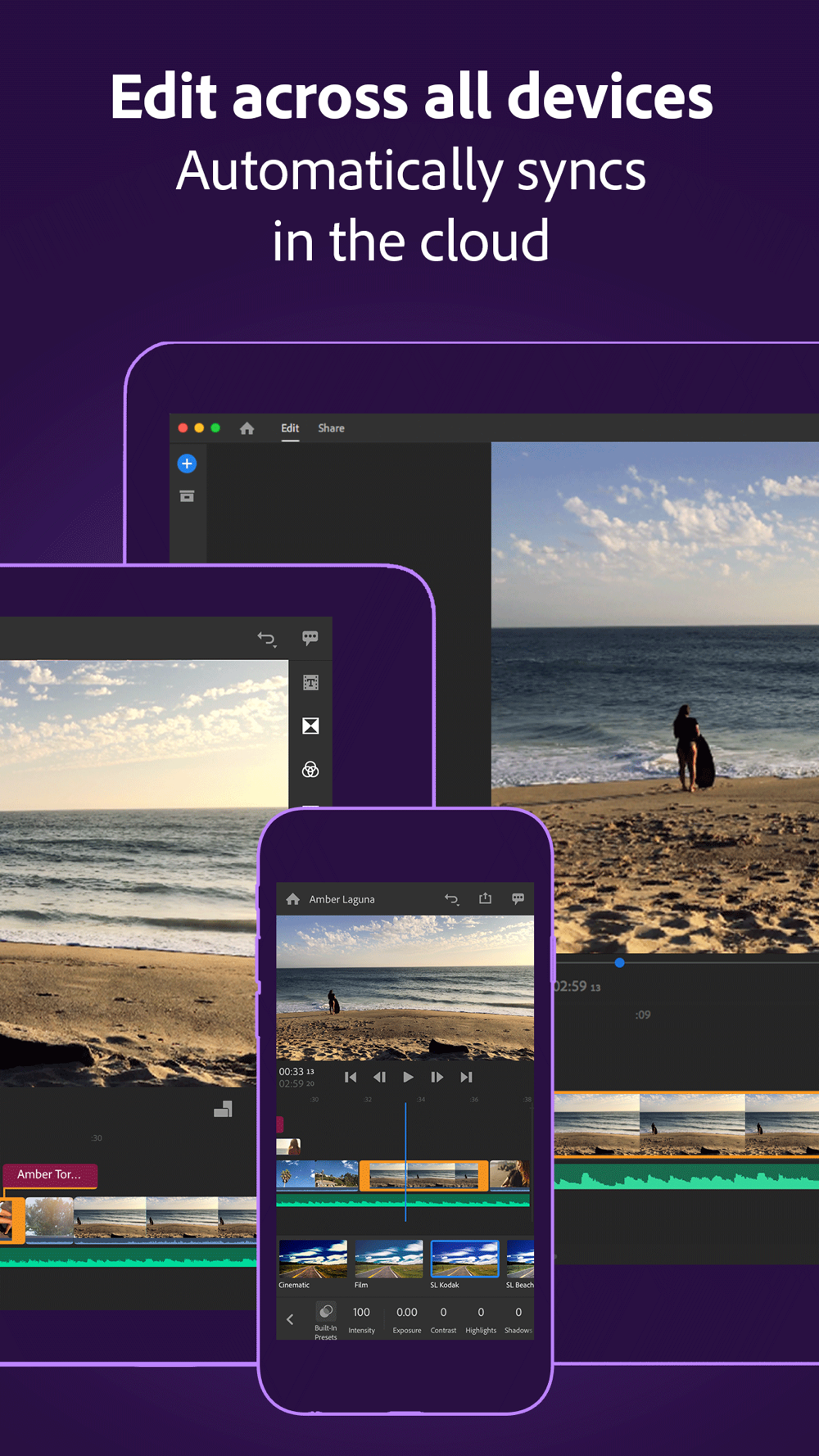
Task: Select the Amber Tor... title clip on the tablet
Action: pyautogui.click(x=50, y=1174)
